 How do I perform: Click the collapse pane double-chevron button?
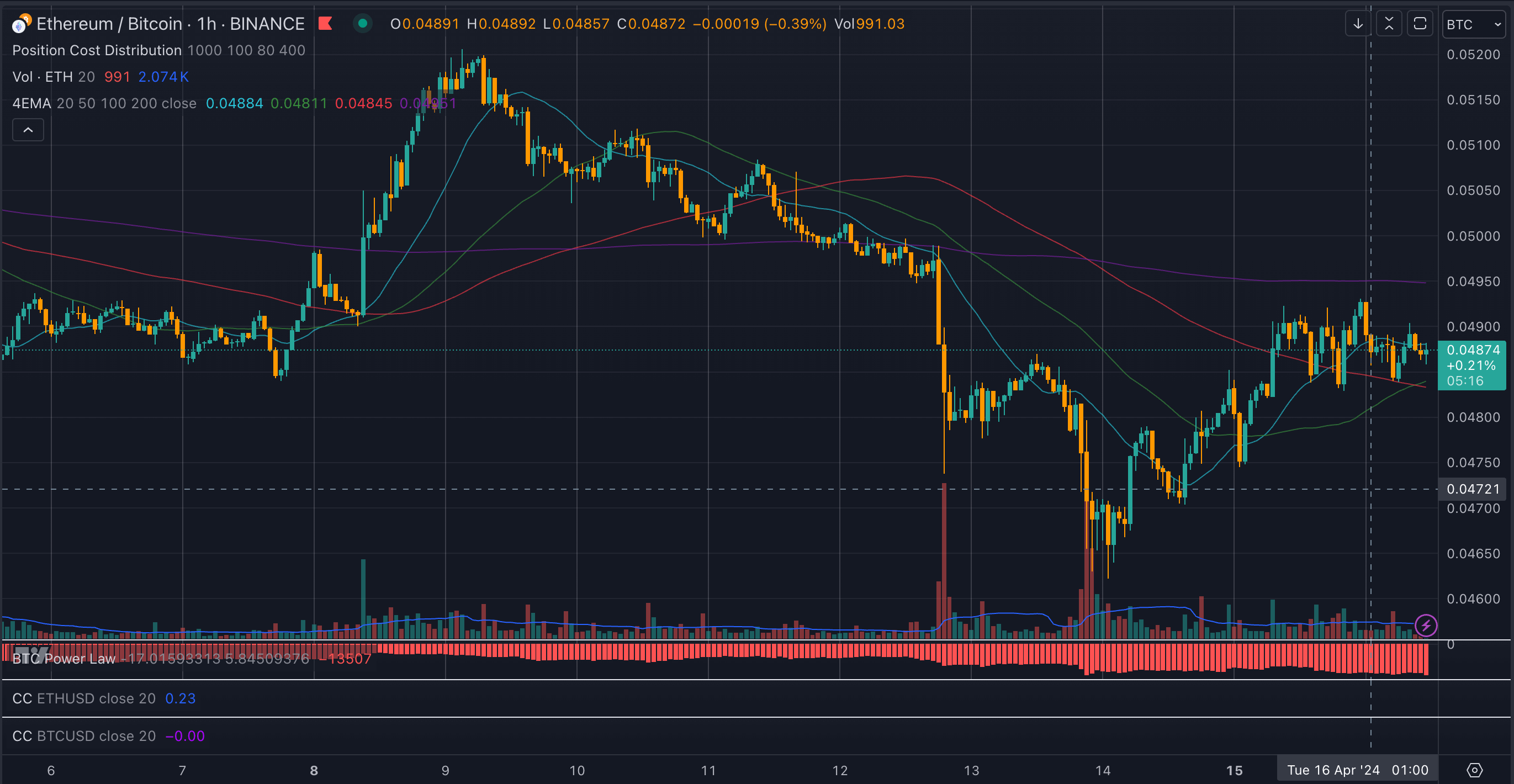point(1389,24)
